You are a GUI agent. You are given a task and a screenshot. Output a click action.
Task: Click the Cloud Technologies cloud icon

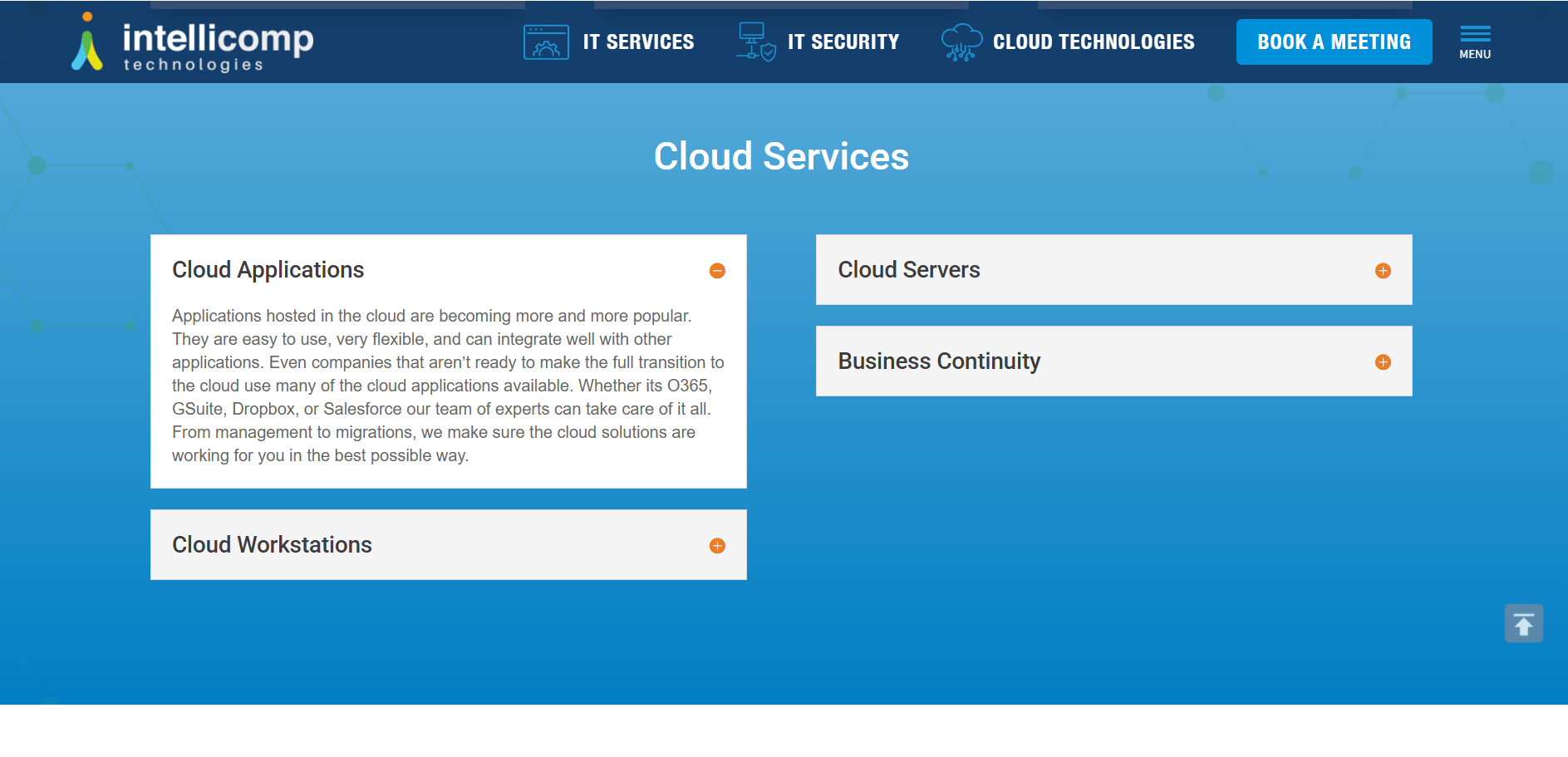[961, 42]
